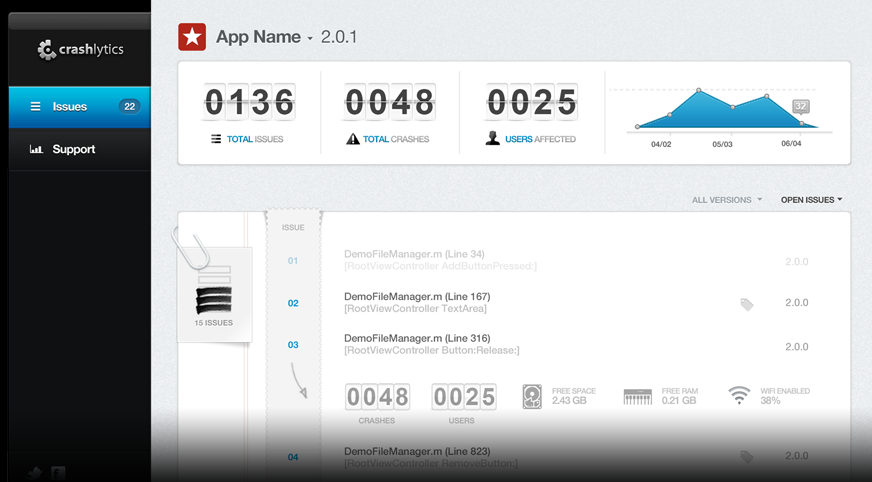Click the App Name title

[x=258, y=37]
